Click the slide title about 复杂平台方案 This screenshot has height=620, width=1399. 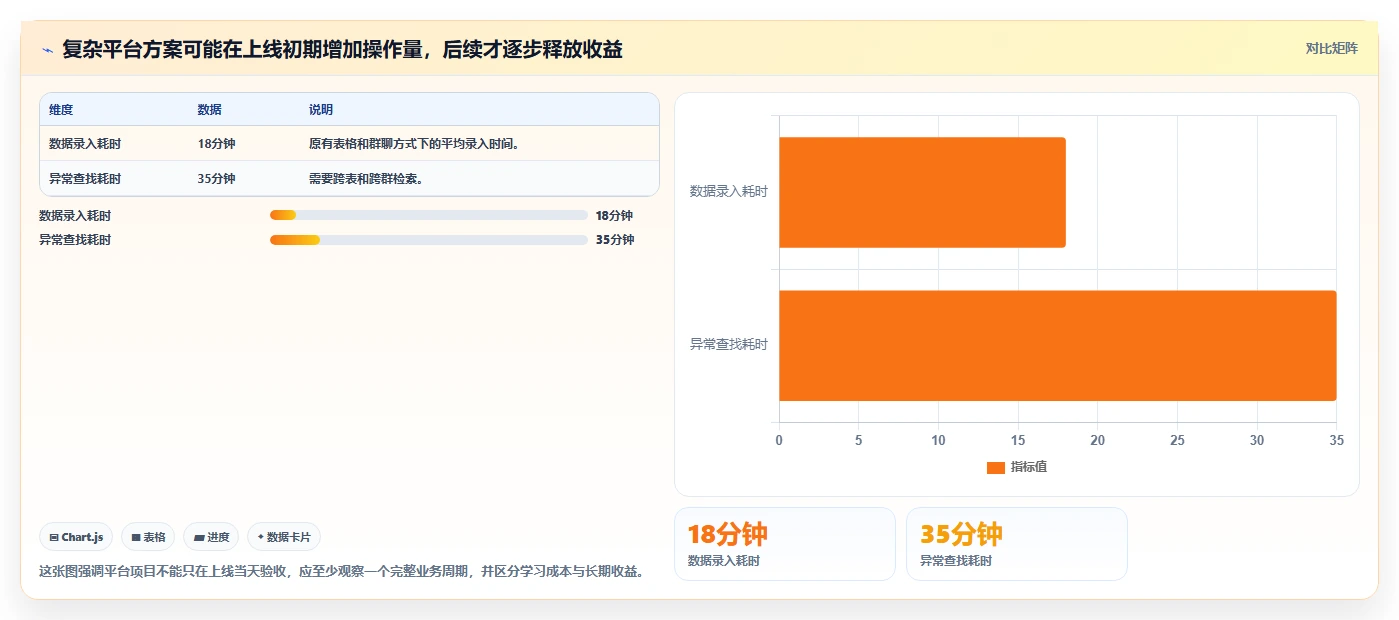tap(342, 49)
